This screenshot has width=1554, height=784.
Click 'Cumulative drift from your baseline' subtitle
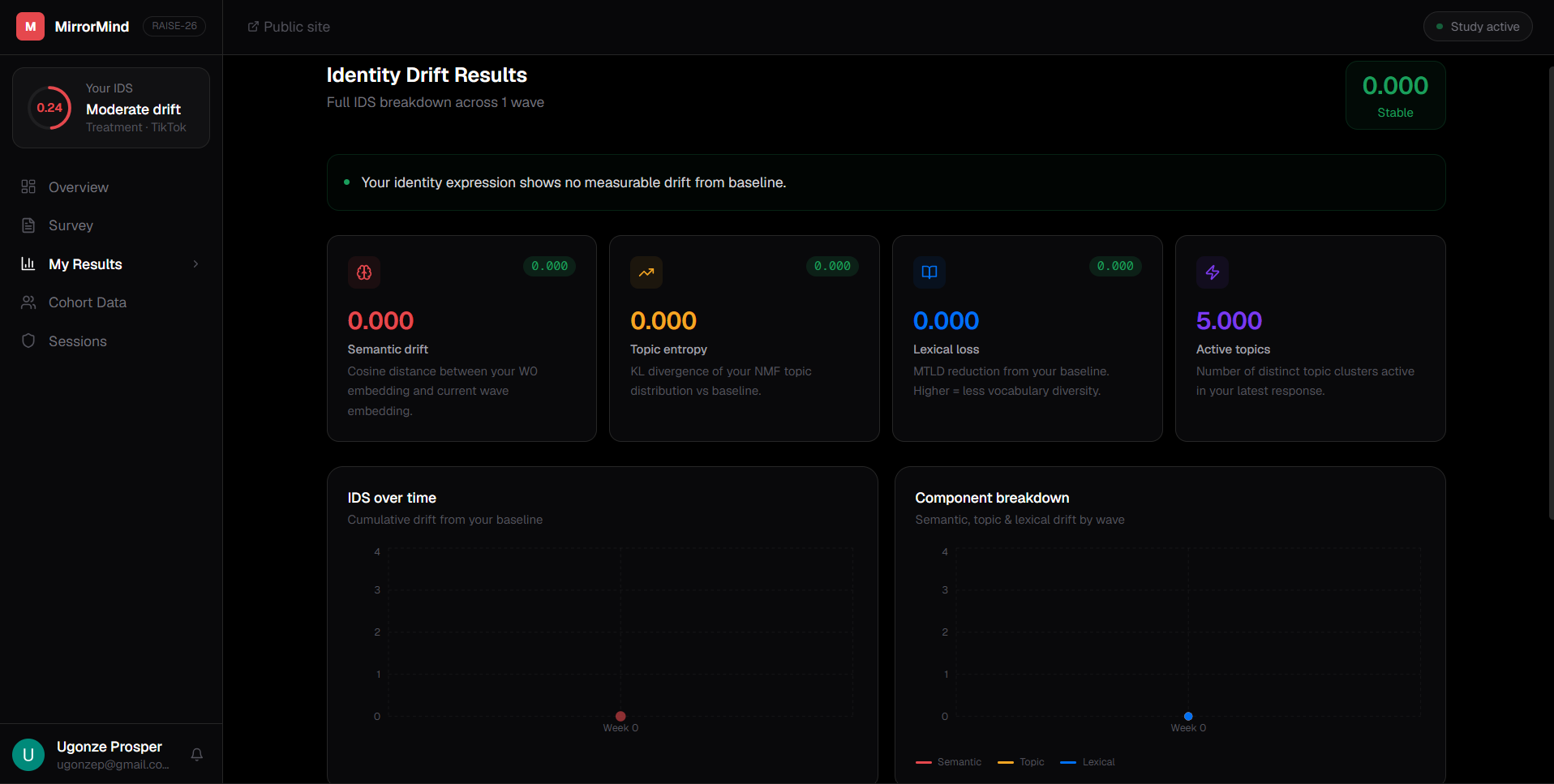[445, 520]
